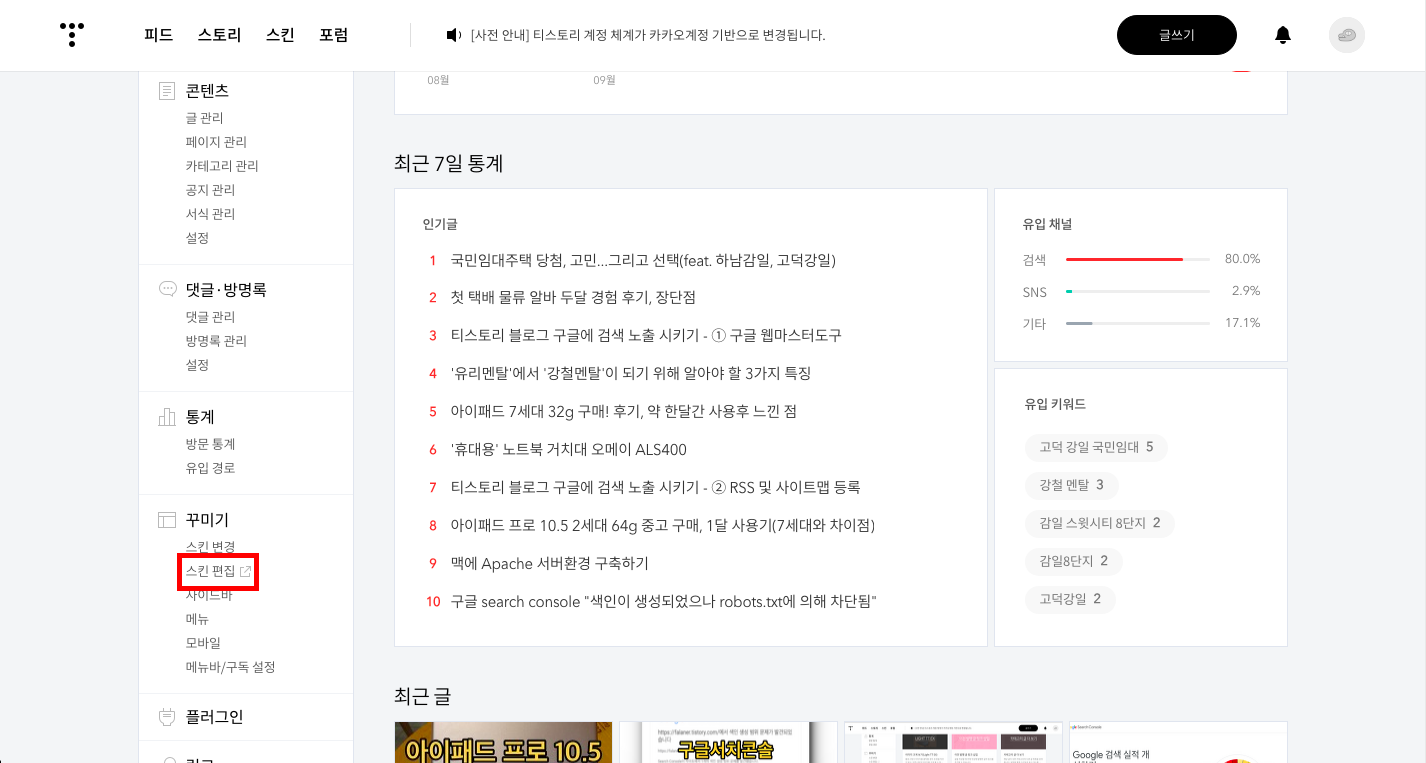Open the 스토리 menu
The image size is (1426, 763).
tap(221, 34)
